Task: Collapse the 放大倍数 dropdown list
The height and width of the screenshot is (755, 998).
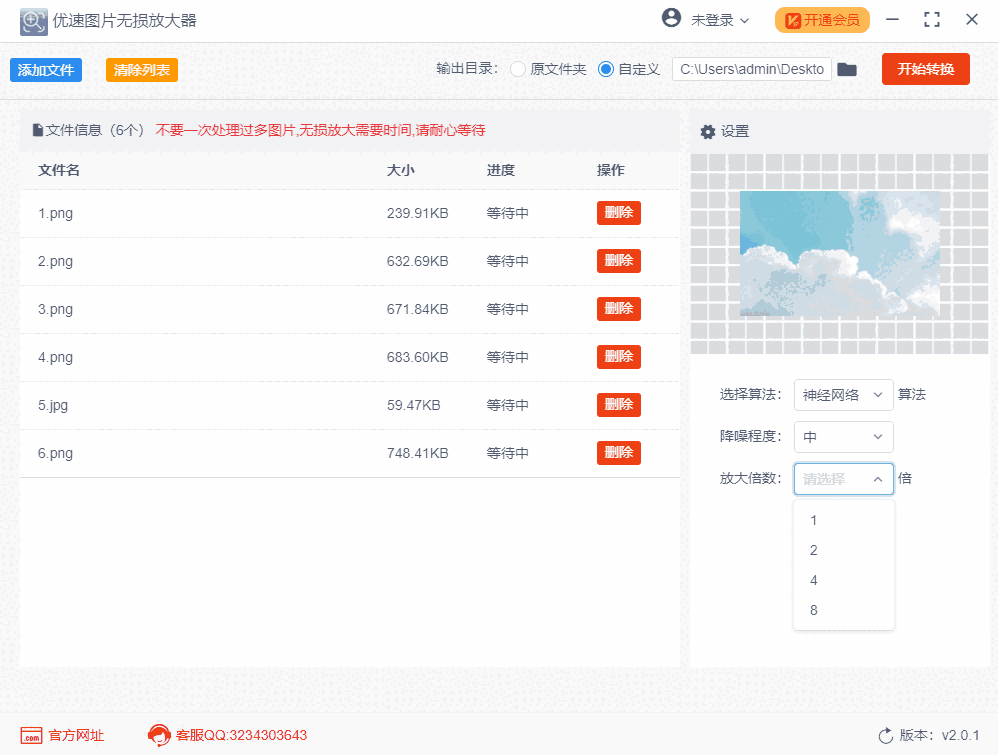Action: [x=844, y=479]
